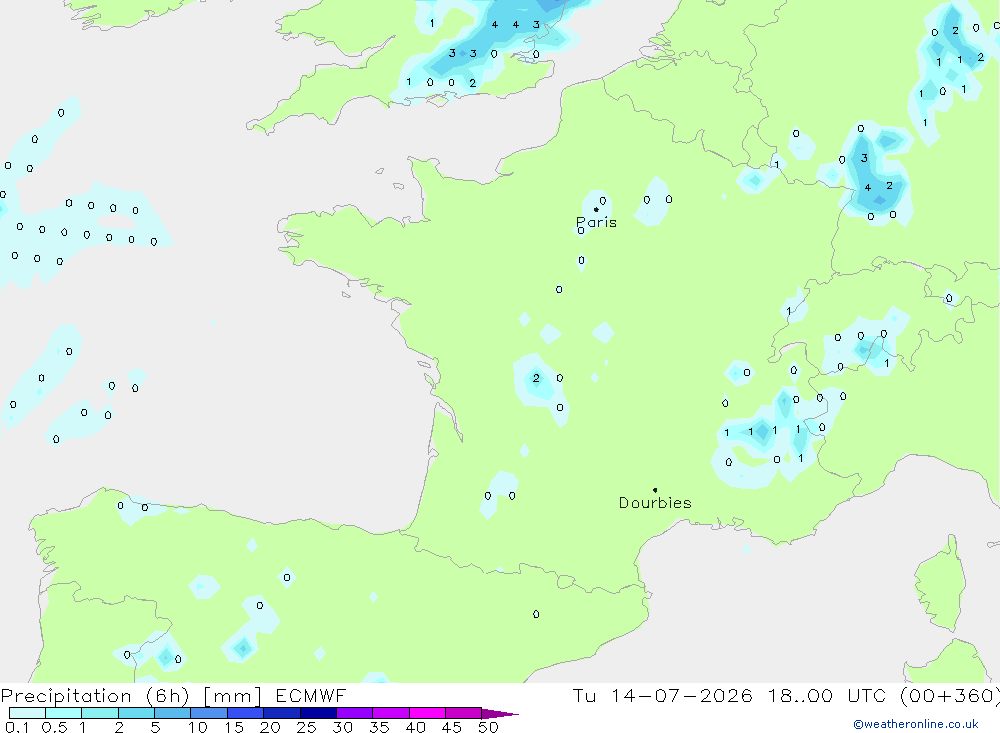Click the Paris location dot marker

(x=596, y=209)
